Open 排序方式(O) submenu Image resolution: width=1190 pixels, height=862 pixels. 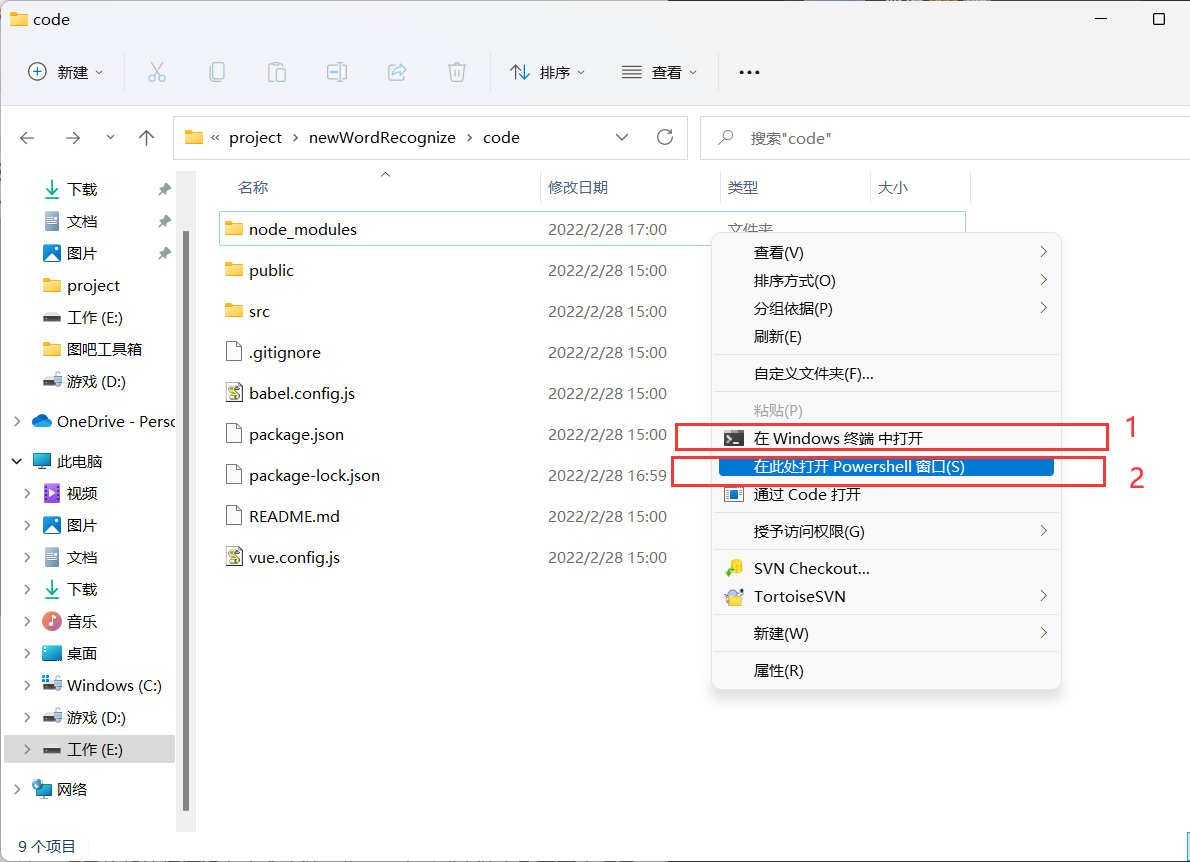(886, 280)
